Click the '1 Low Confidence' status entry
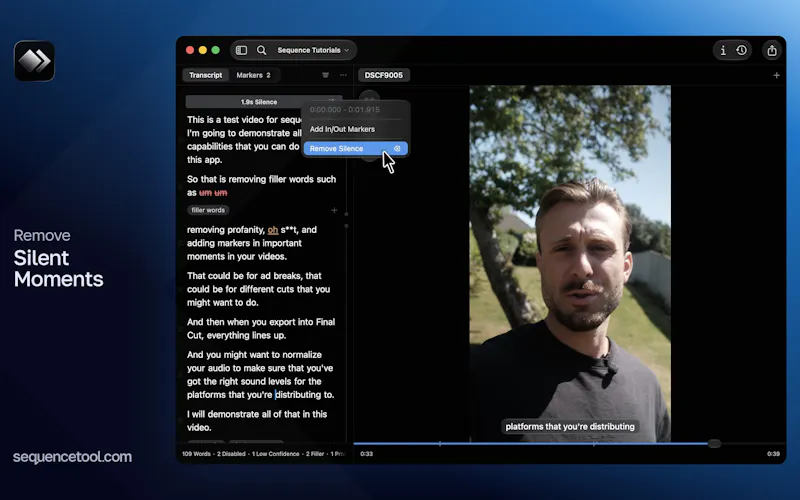The height and width of the screenshot is (500, 800). click(276, 454)
